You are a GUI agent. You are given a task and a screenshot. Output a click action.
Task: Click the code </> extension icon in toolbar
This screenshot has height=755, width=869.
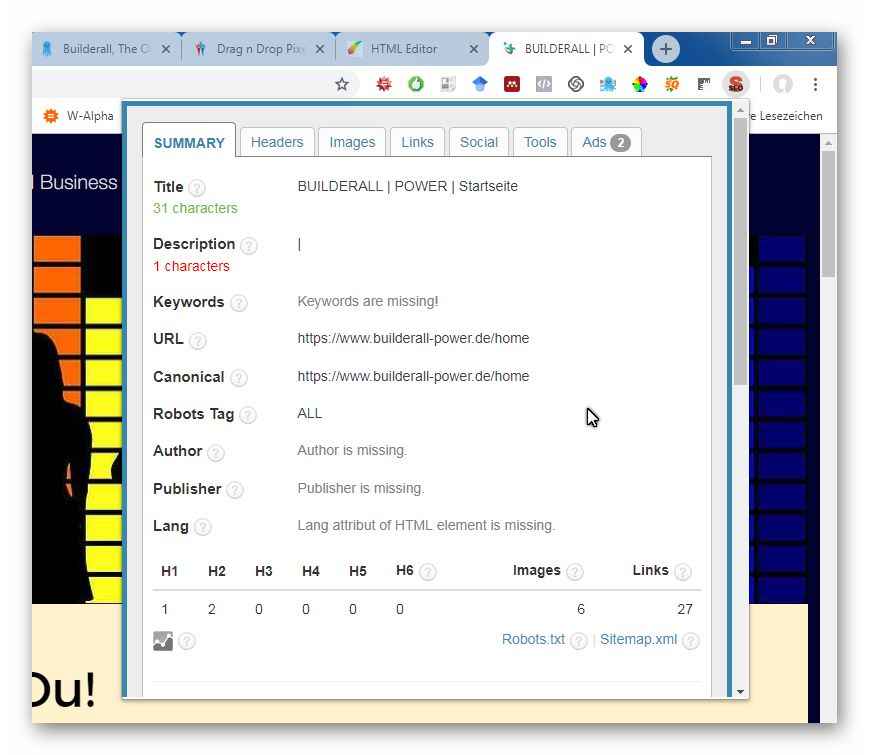[x=543, y=84]
